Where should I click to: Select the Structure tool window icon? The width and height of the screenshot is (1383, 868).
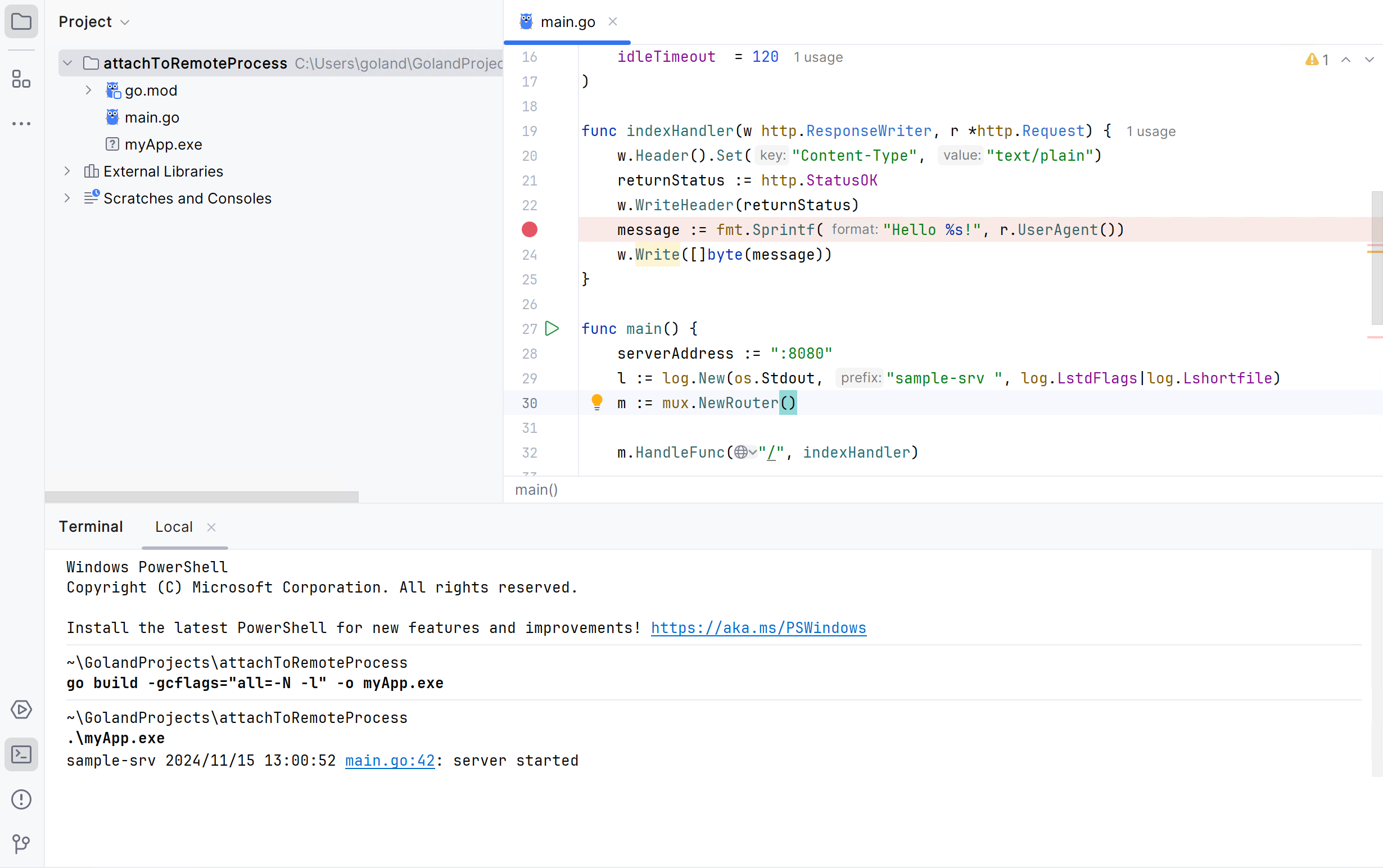pos(21,79)
